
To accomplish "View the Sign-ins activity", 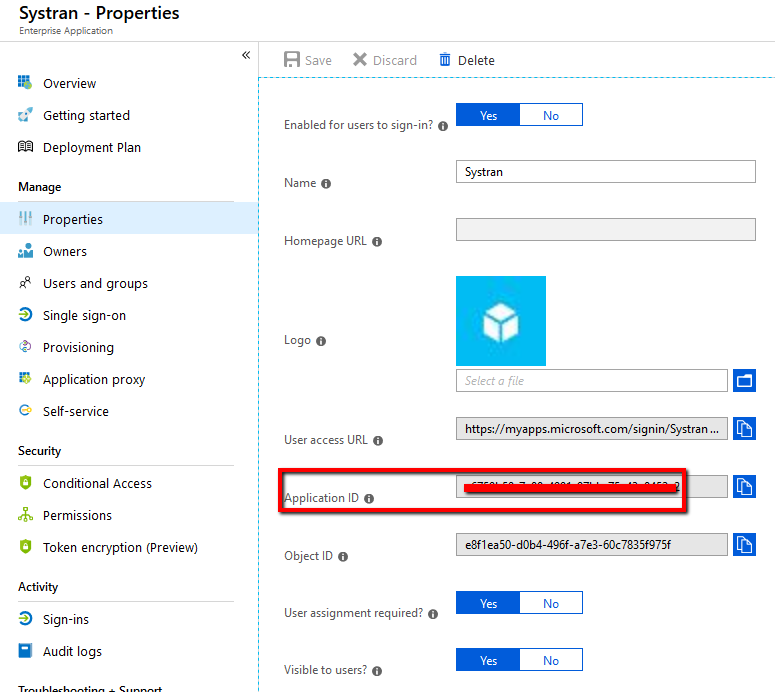I will click(x=66, y=620).
